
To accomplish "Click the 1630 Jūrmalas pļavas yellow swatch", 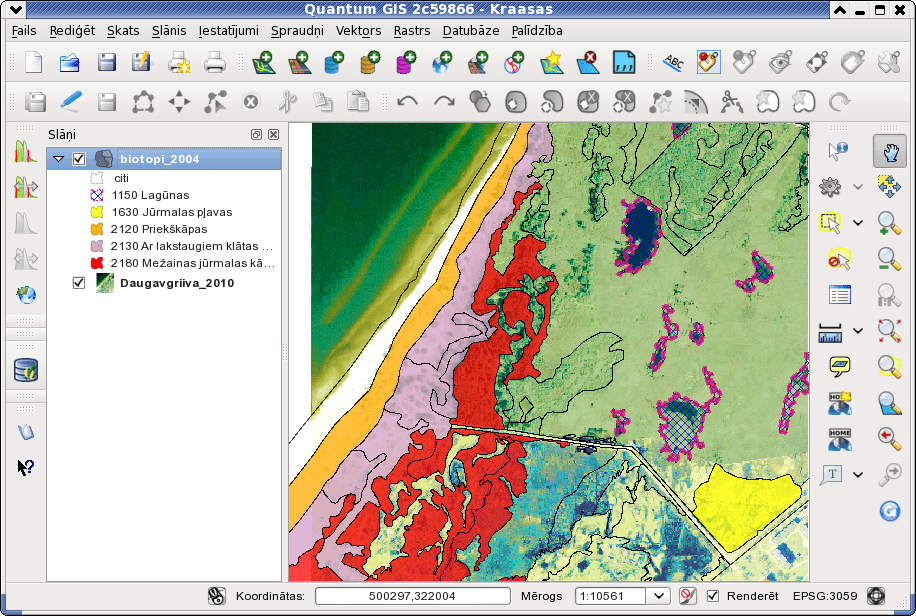I will tap(97, 212).
